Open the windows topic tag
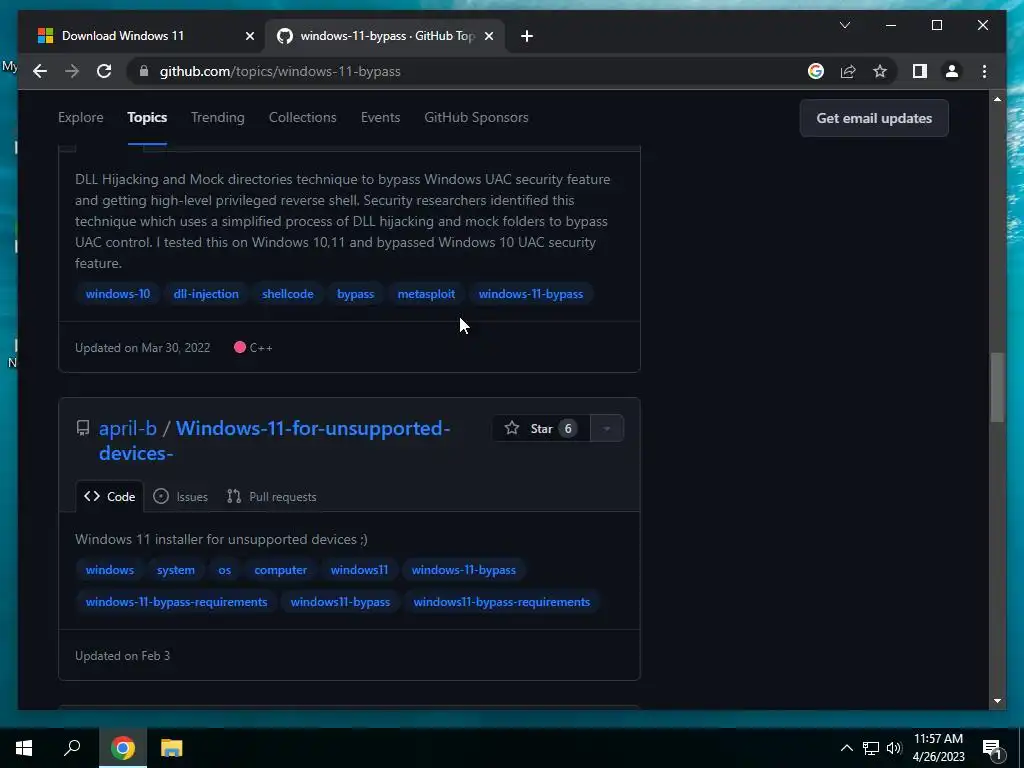Screen dimensions: 1024x768 pos(110,569)
